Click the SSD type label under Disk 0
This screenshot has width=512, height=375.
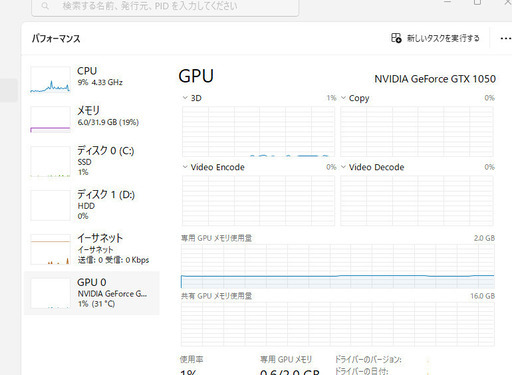(x=84, y=162)
